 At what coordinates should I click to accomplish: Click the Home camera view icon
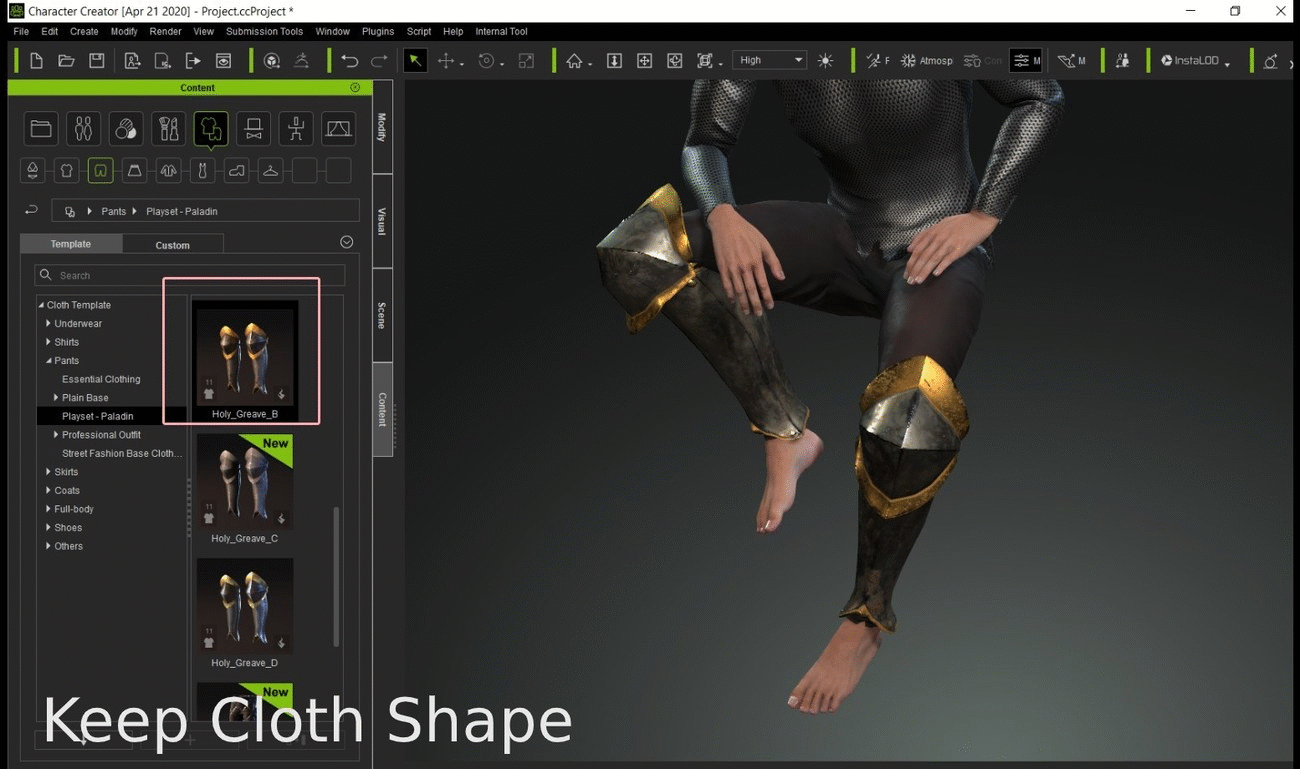574,61
